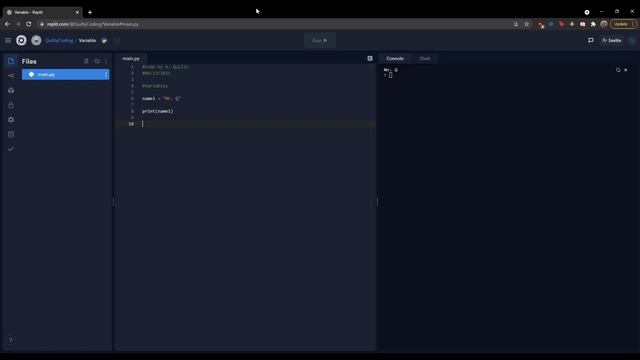
Task: Open the chat speech bubble icon
Action: tap(591, 40)
